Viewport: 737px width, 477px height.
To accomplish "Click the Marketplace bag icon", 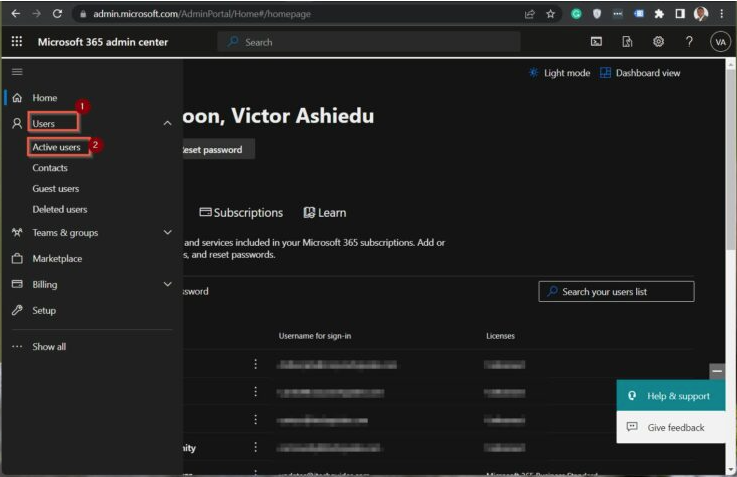I will (17, 258).
